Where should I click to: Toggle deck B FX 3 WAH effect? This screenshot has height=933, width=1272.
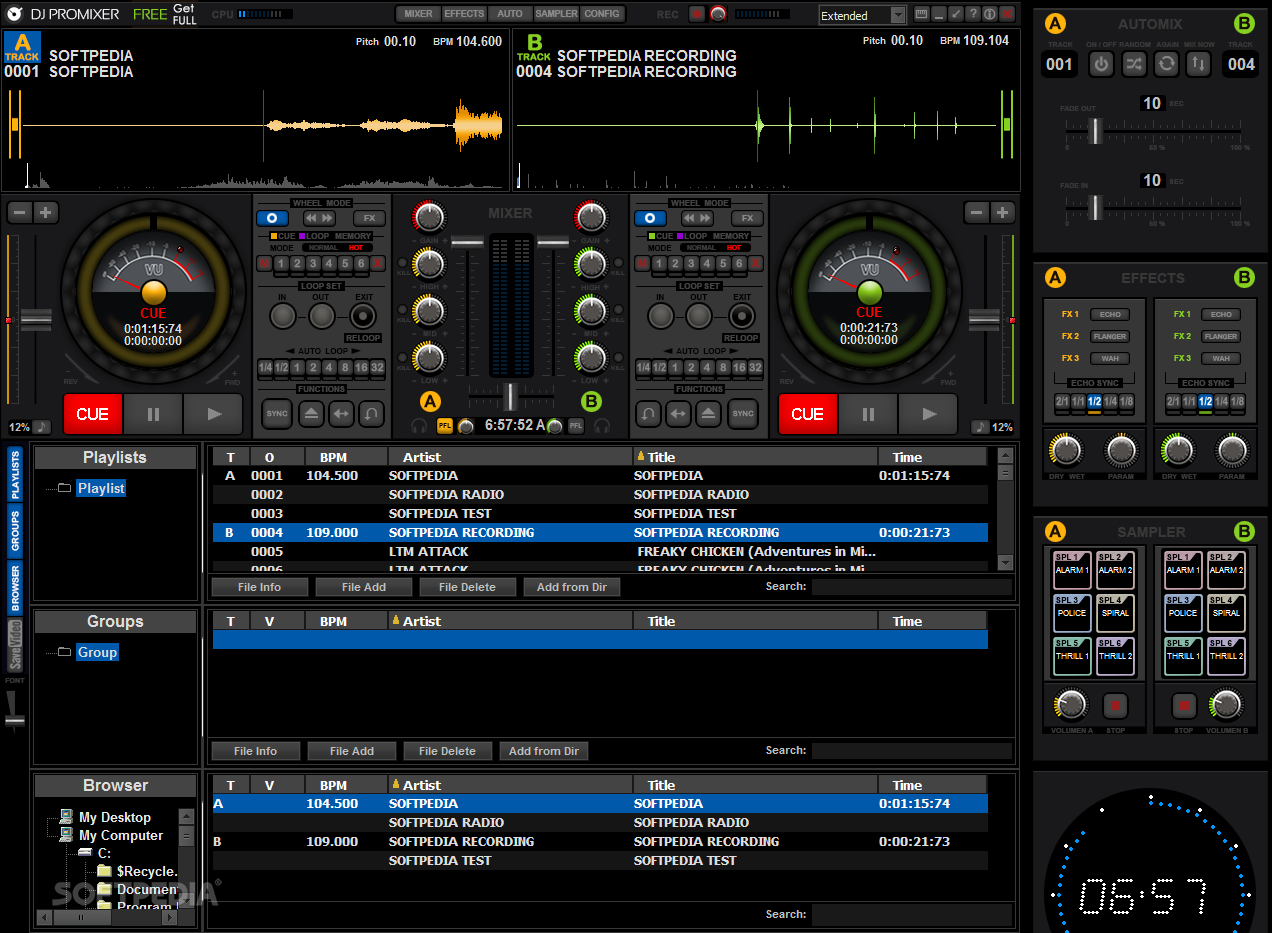[x=1221, y=358]
